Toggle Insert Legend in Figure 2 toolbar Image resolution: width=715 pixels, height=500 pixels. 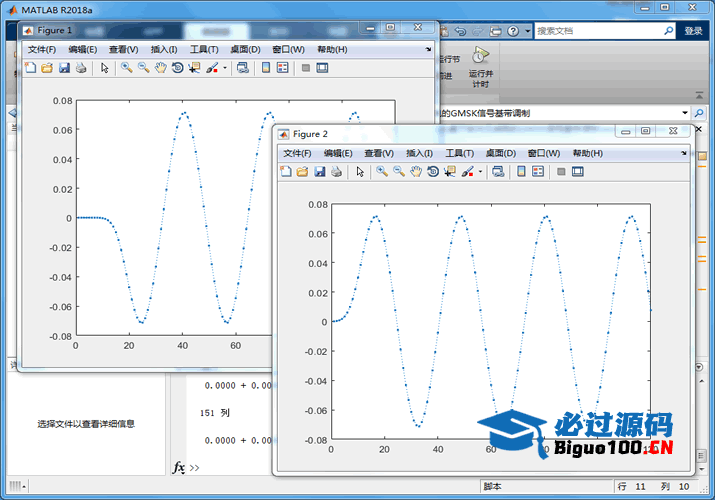538,172
